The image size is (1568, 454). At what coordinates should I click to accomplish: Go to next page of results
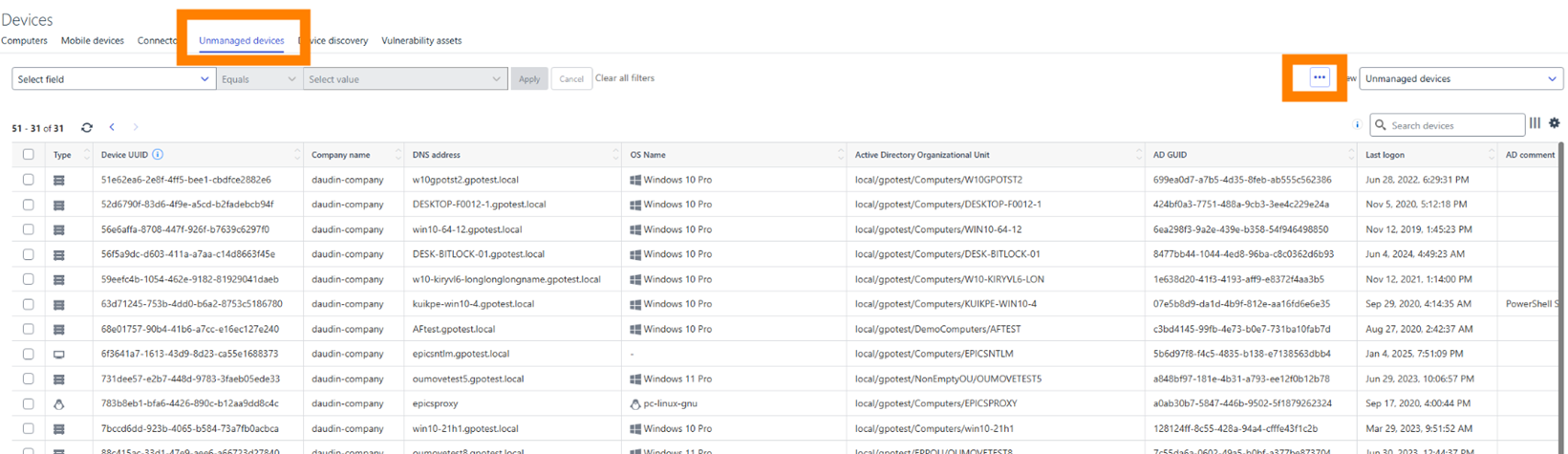click(136, 127)
